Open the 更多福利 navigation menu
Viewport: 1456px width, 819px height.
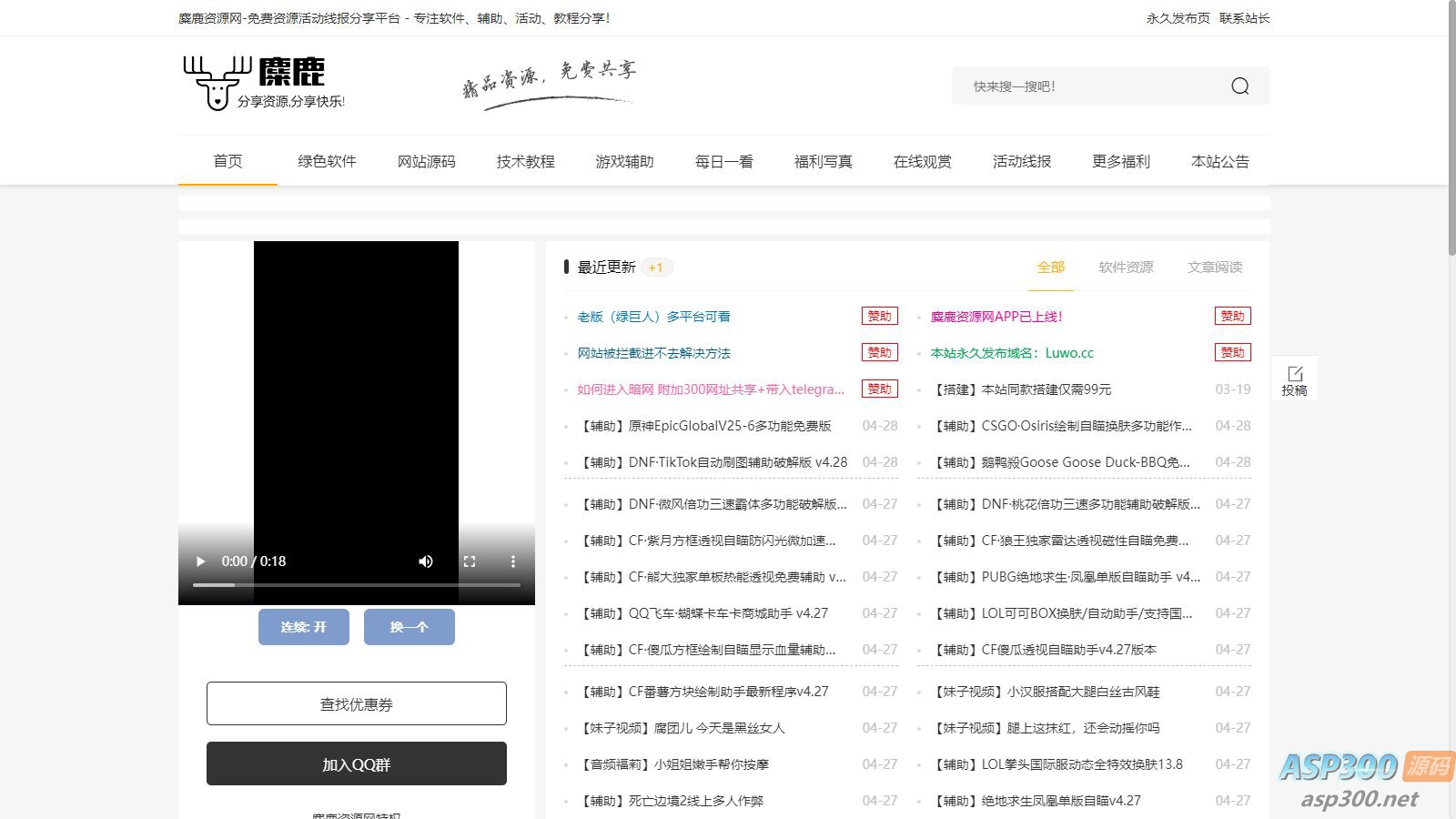point(1120,161)
